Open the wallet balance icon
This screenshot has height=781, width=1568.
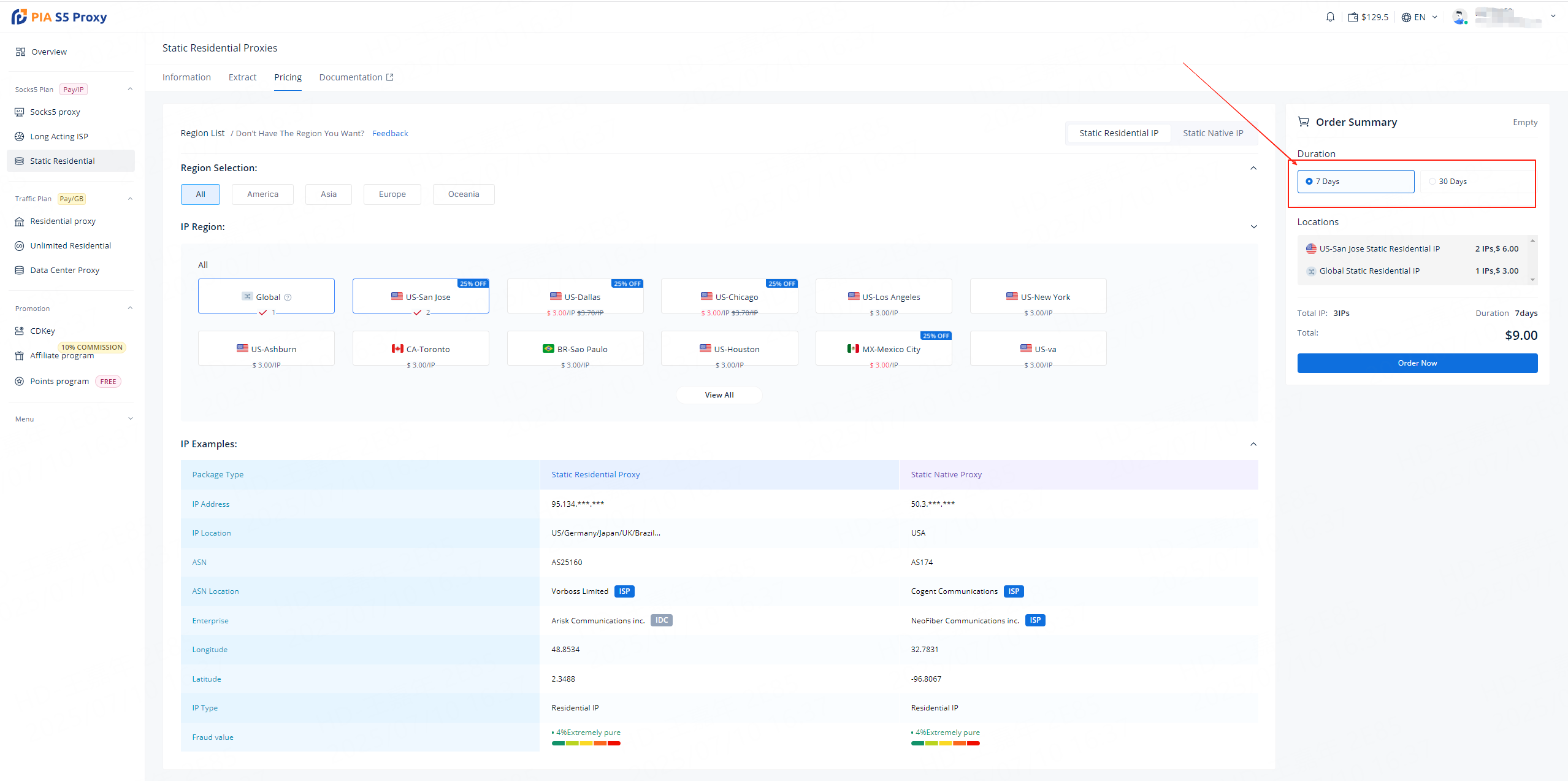point(1353,17)
